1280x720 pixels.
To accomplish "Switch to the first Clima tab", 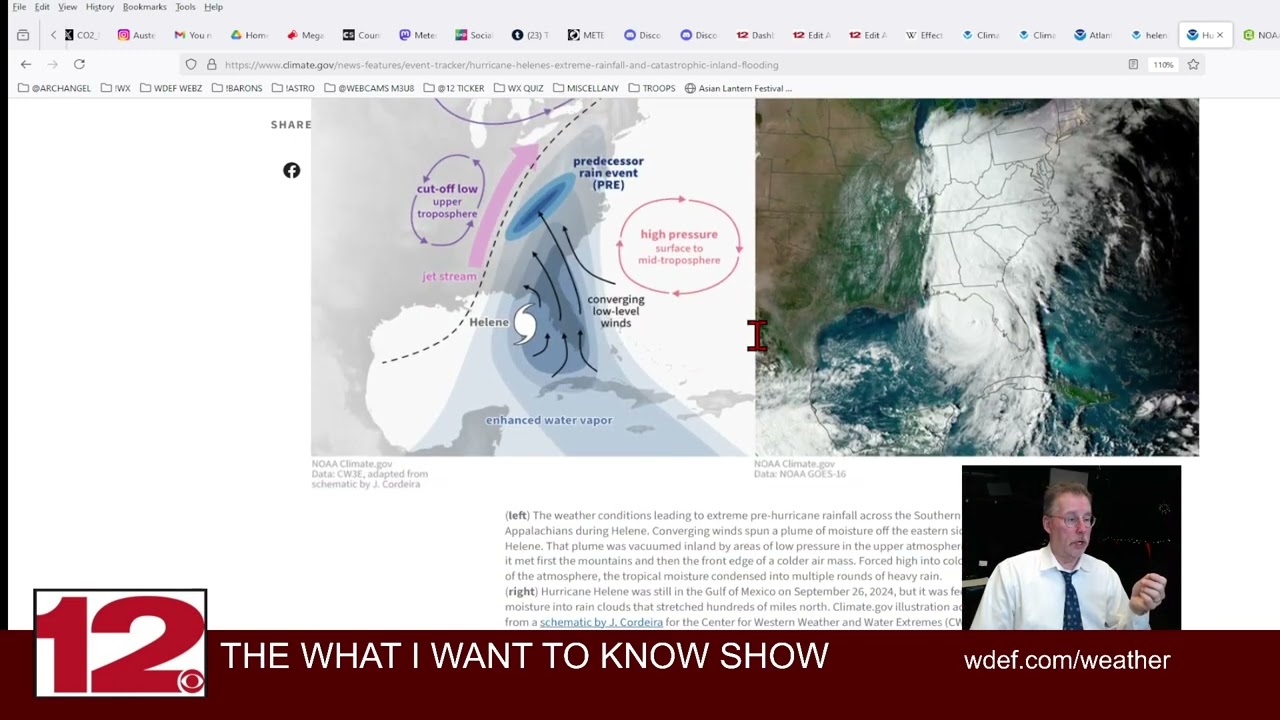I will tap(980, 35).
